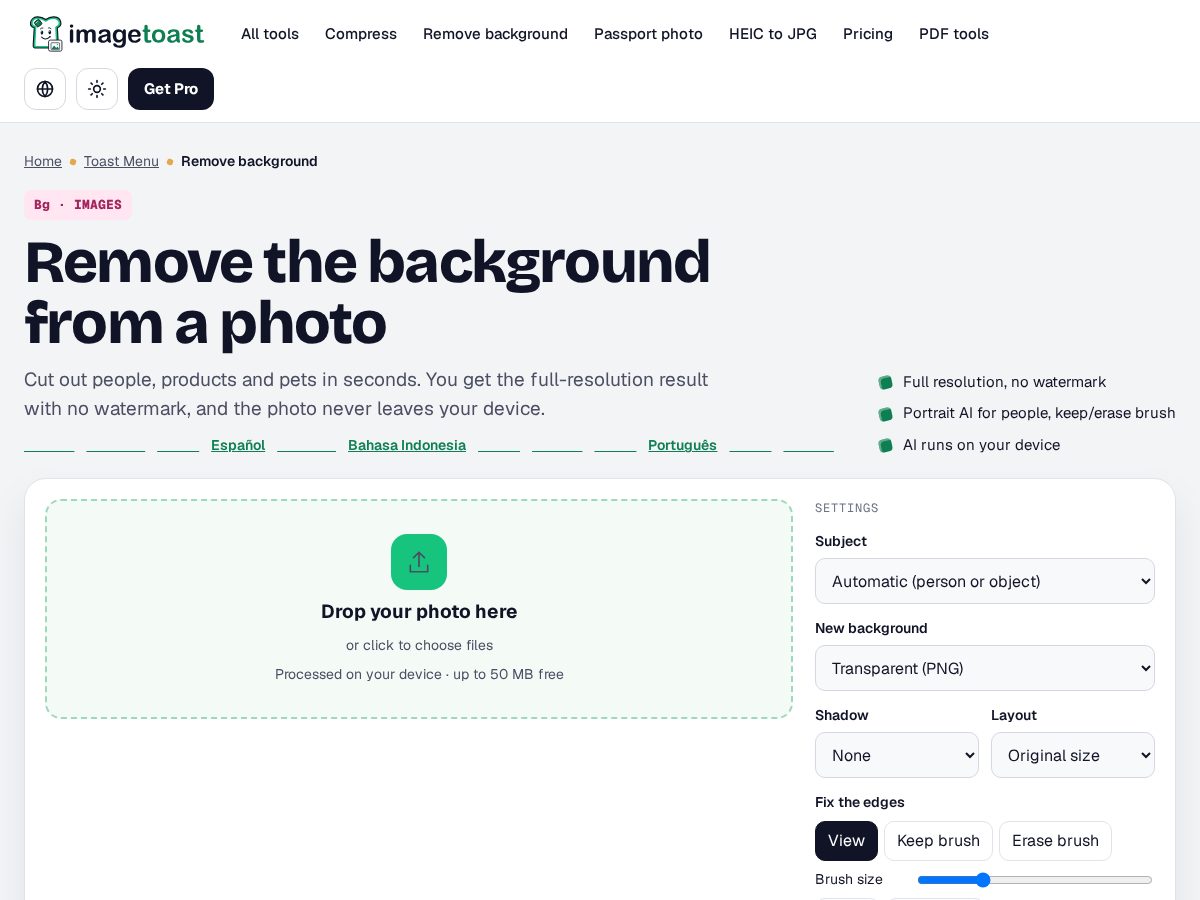Click the Brush size slider
This screenshot has width=1200, height=900.
coord(1035,880)
